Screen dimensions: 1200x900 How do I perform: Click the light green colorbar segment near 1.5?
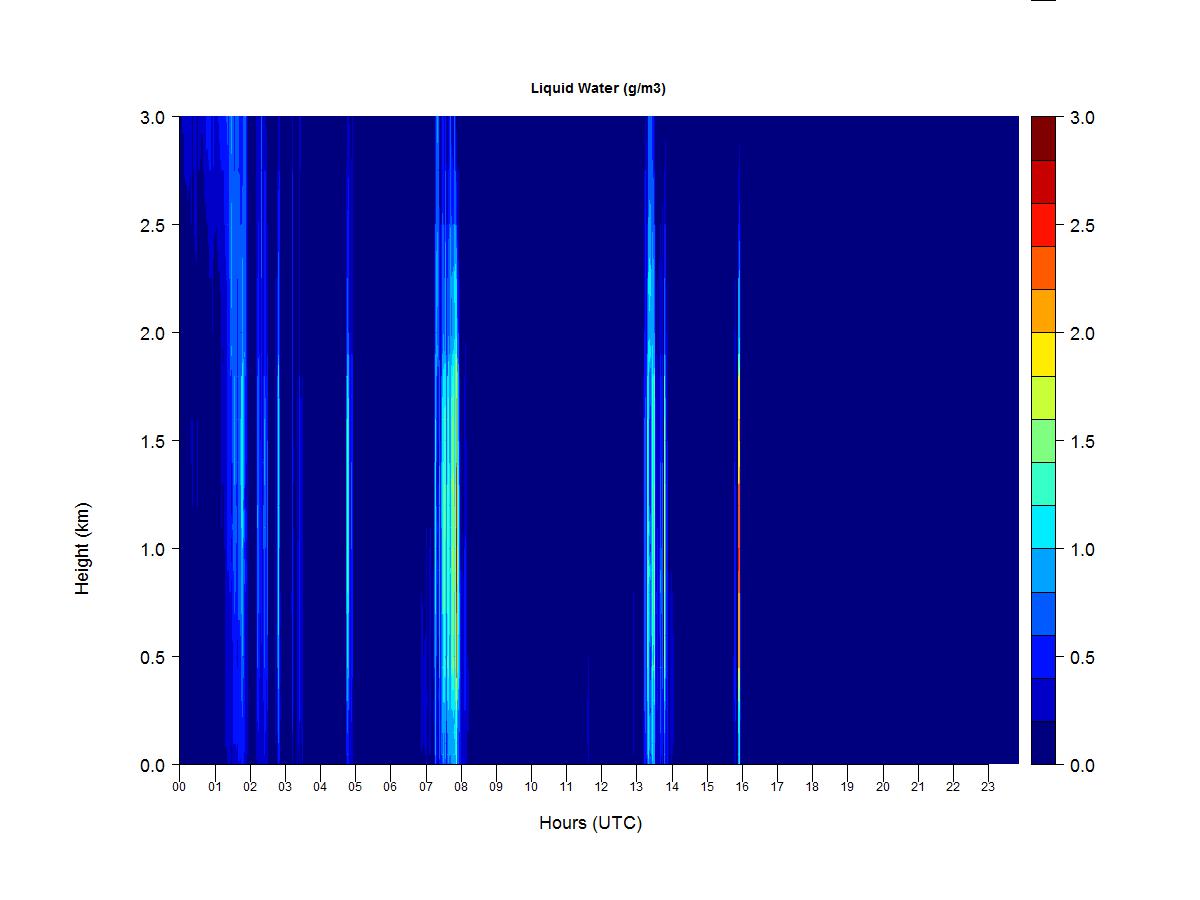[x=1043, y=441]
